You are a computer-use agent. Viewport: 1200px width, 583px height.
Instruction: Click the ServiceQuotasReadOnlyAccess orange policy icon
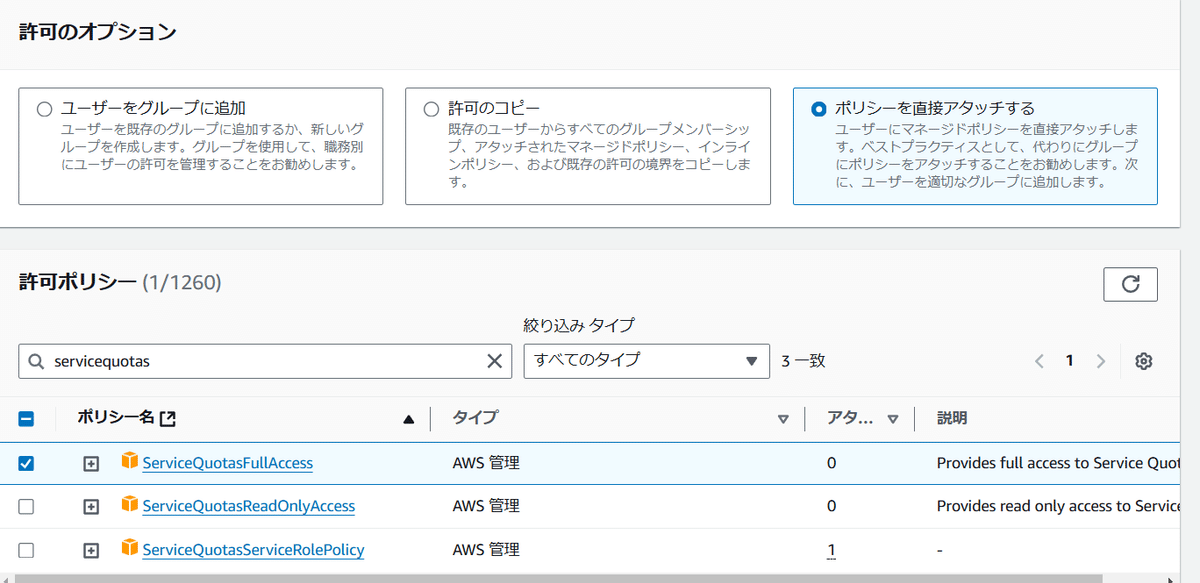(x=129, y=505)
